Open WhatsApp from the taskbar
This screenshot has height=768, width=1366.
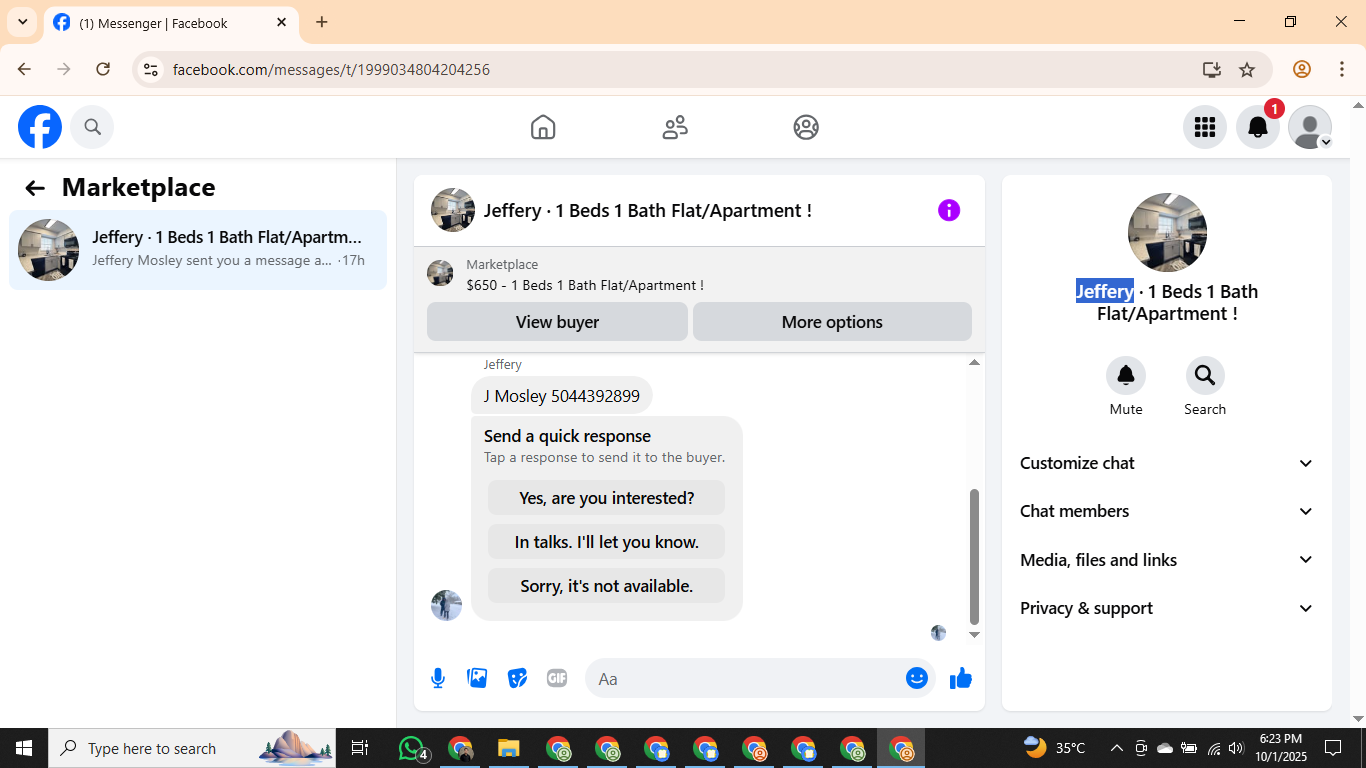pos(412,748)
